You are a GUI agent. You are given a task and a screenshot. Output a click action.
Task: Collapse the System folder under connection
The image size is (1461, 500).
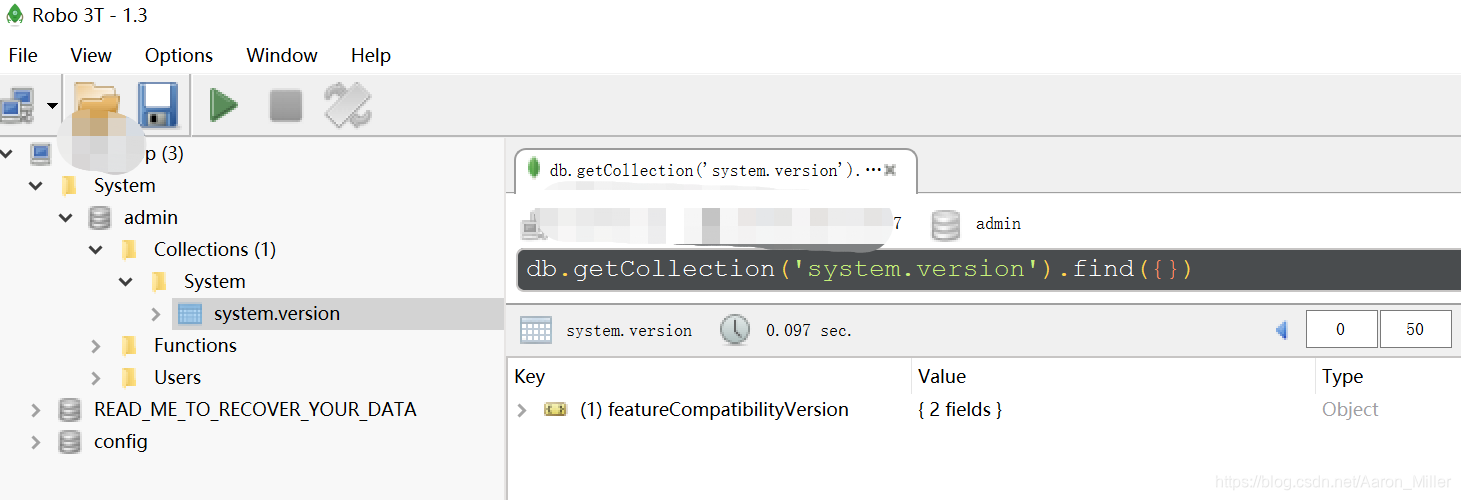click(36, 186)
